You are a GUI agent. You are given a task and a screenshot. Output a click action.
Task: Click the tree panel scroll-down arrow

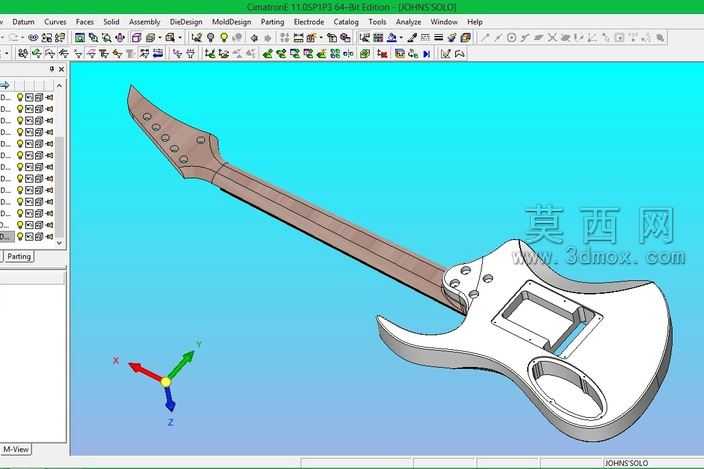click(59, 243)
